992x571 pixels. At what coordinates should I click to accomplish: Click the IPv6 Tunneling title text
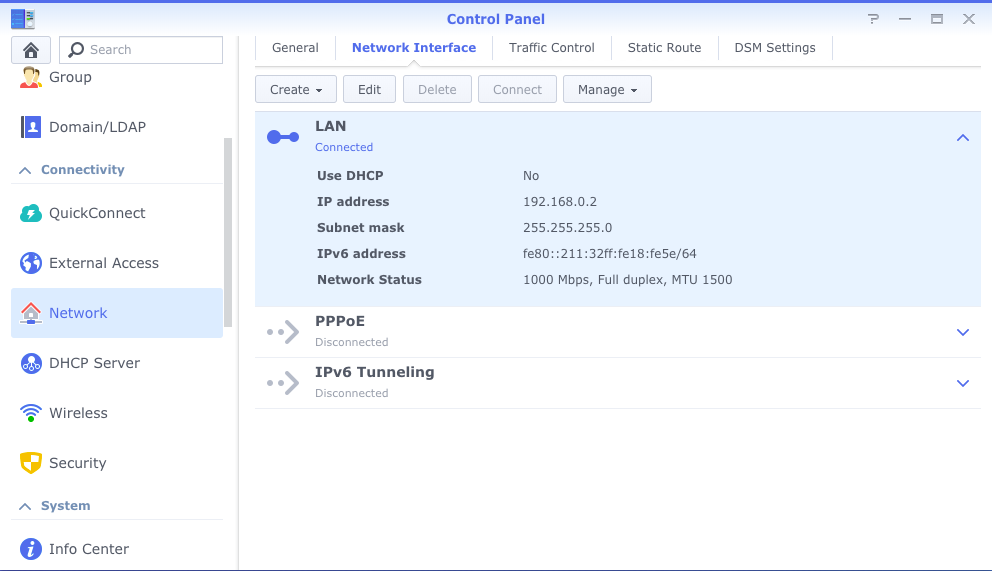pyautogui.click(x=375, y=372)
